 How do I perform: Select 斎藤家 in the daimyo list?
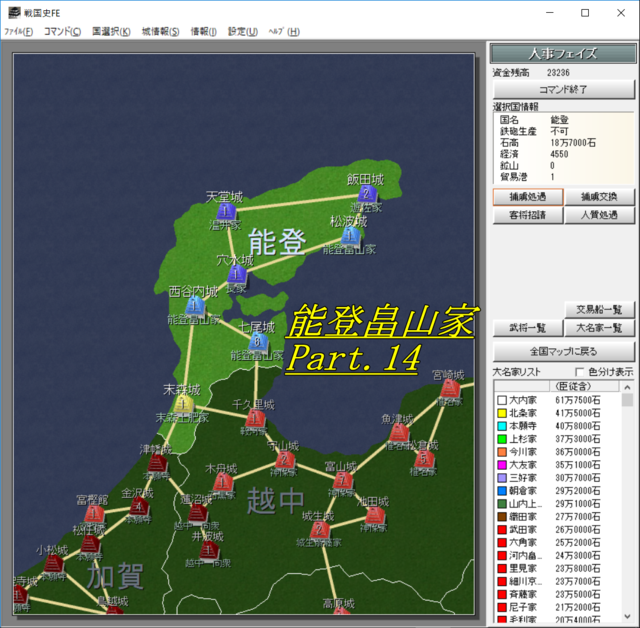coord(558,595)
